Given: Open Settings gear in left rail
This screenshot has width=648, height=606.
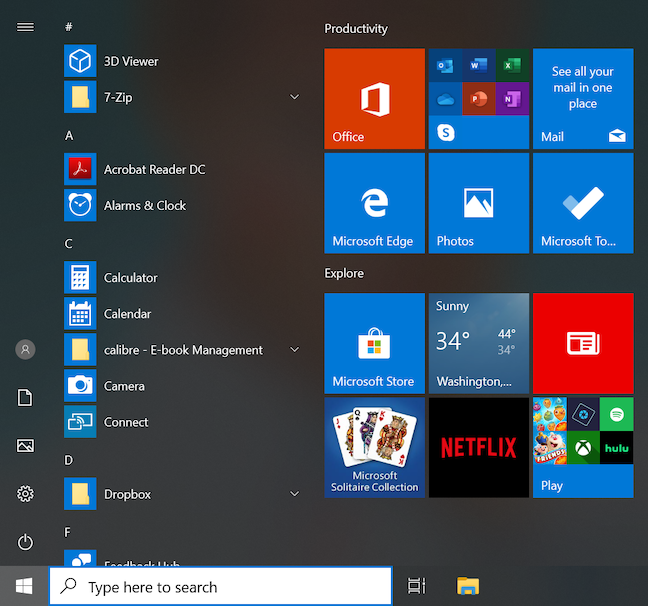Looking at the screenshot, I should point(26,494).
